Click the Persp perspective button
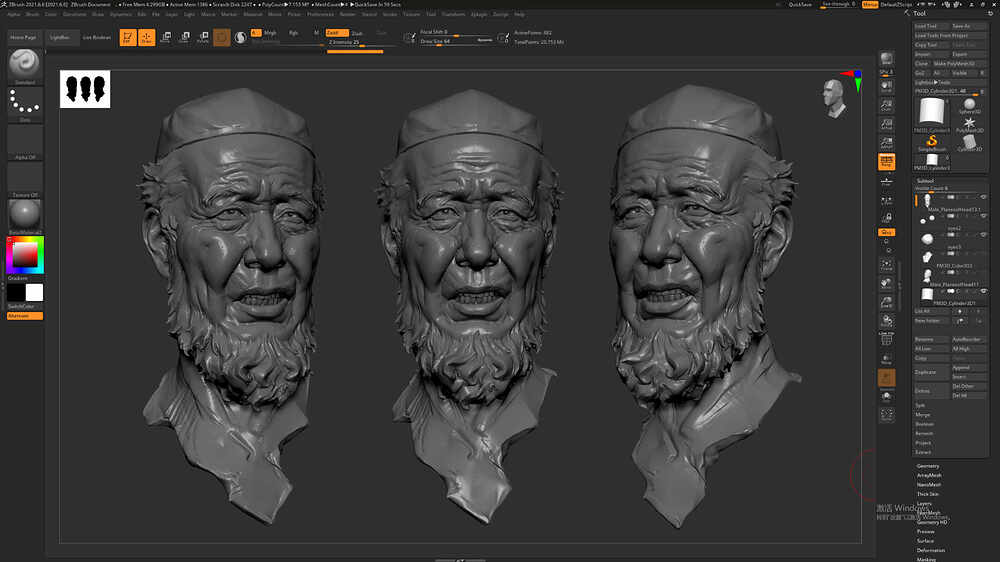 pyautogui.click(x=886, y=162)
